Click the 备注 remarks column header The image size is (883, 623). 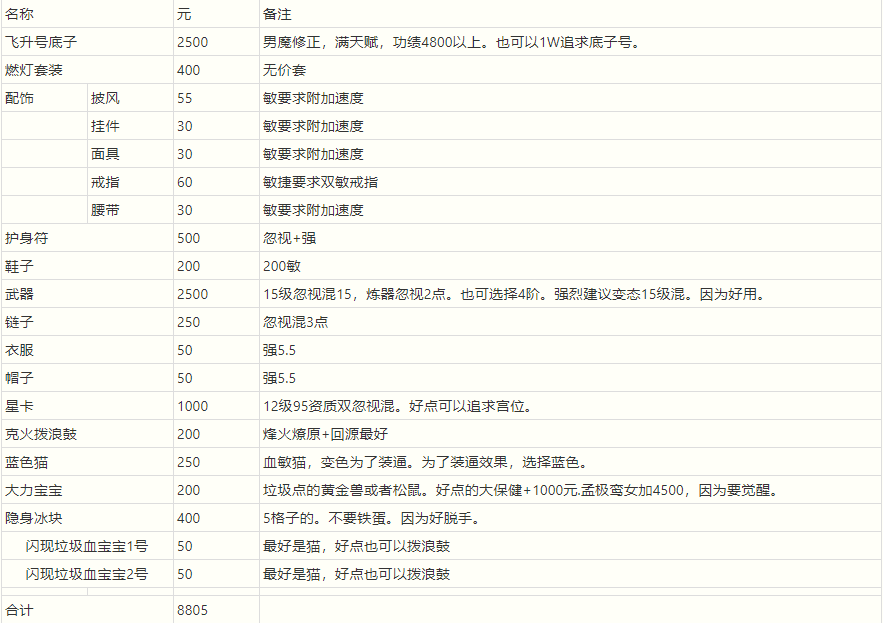pyautogui.click(x=276, y=15)
